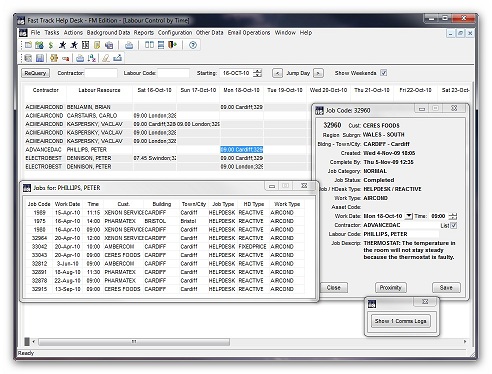Click the Starting date spinner arrows
This screenshot has width=492, height=374.
click(x=257, y=73)
